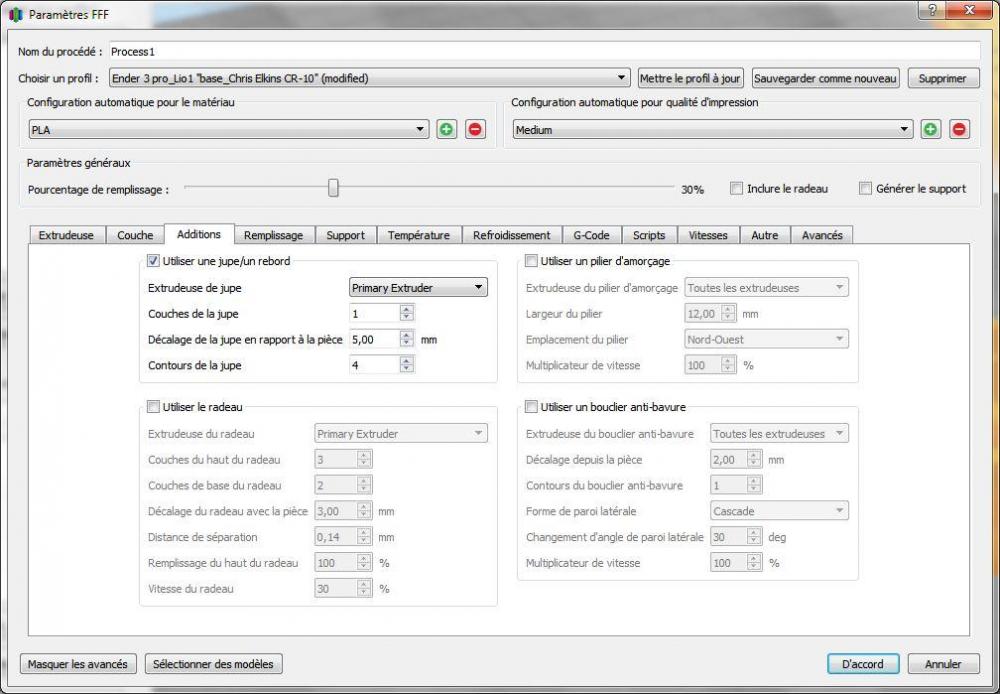Open the PLA material dropdown
This screenshot has height=694, width=1000.
(x=228, y=129)
